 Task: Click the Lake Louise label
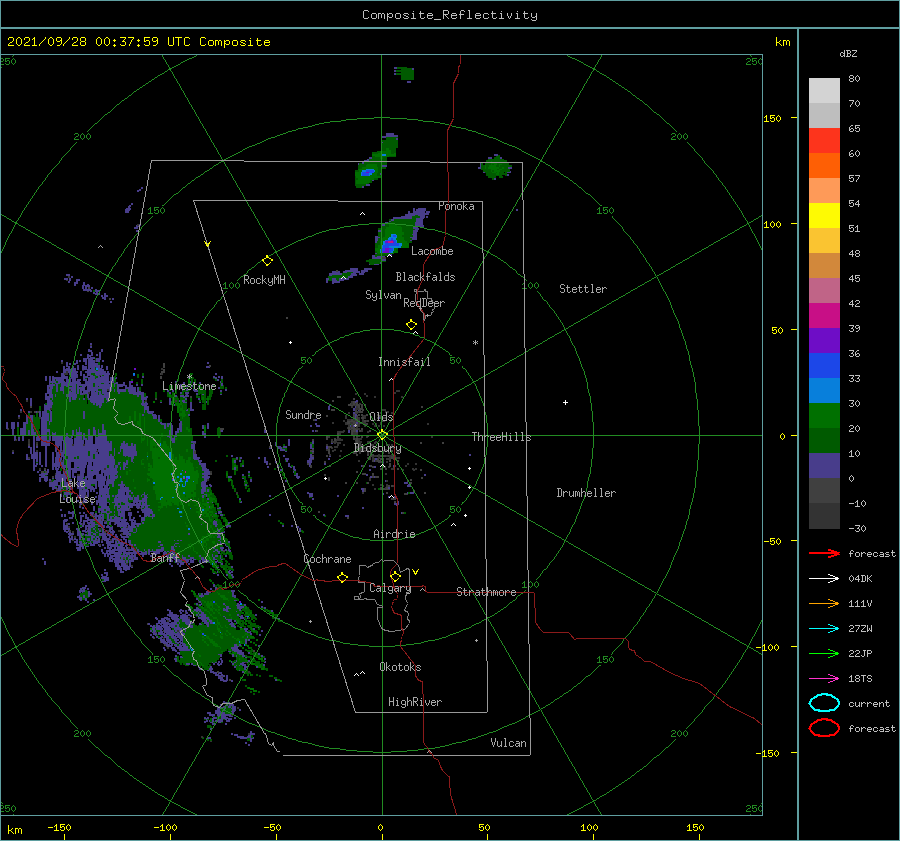[77, 491]
